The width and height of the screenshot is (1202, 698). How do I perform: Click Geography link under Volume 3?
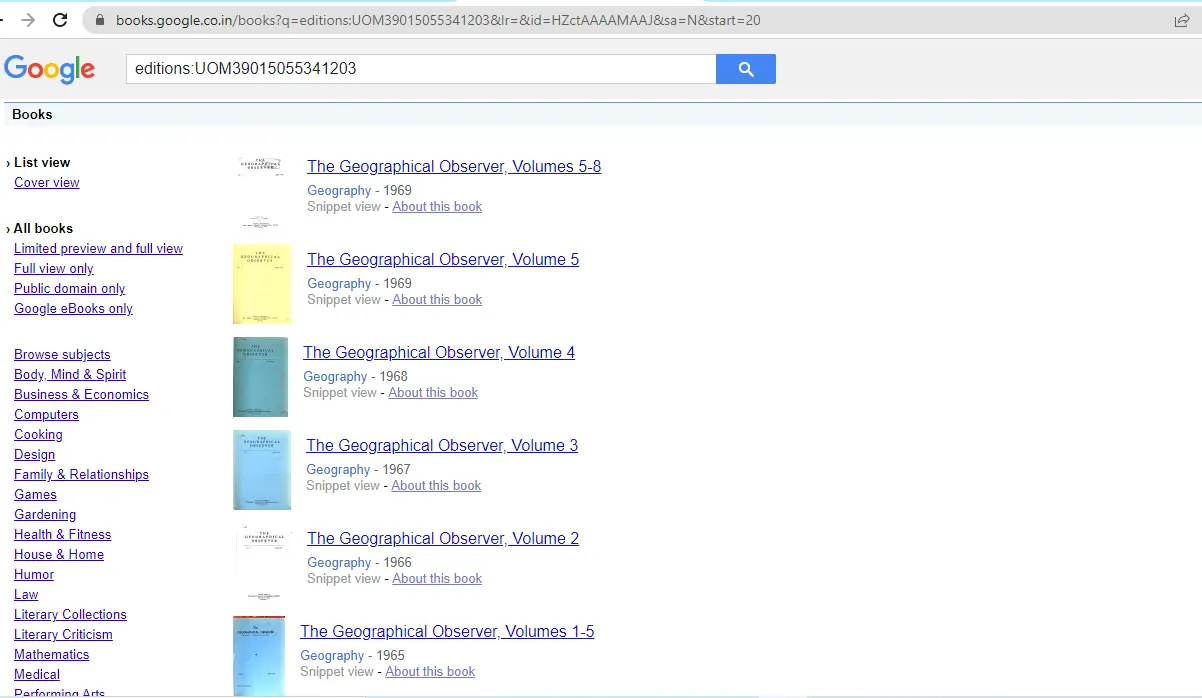(x=338, y=470)
